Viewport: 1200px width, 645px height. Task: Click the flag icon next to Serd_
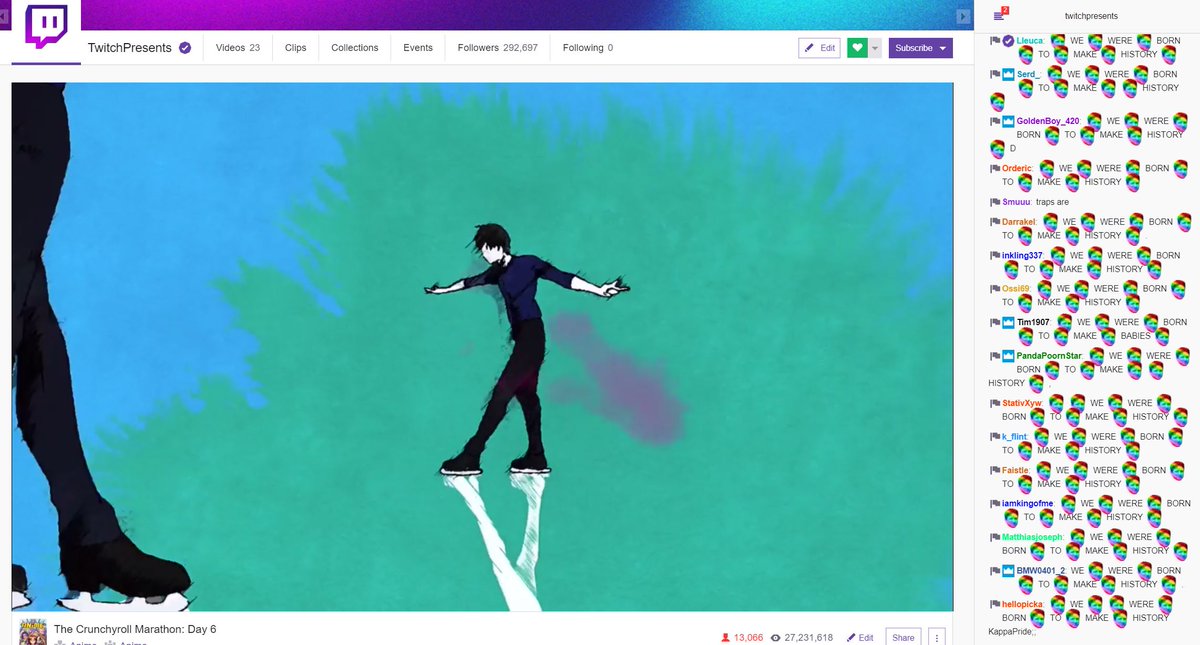tap(994, 74)
